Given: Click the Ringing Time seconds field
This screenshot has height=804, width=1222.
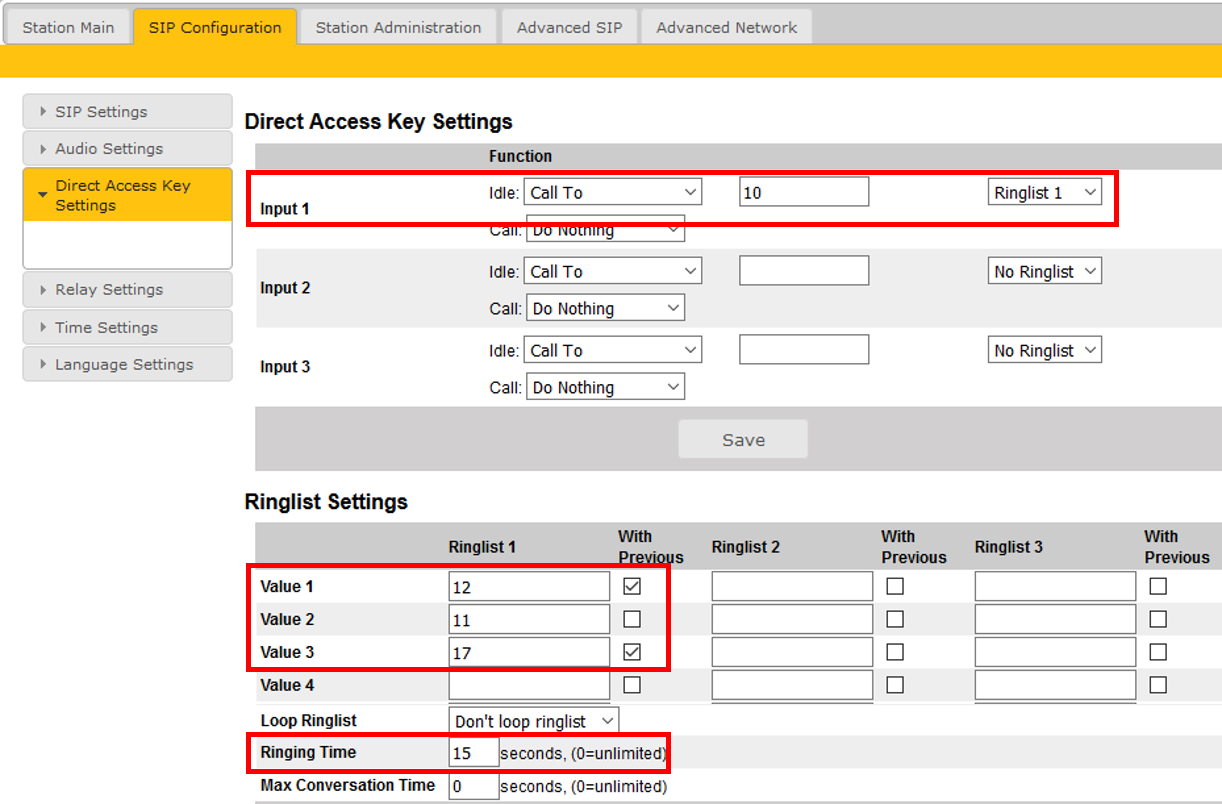Looking at the screenshot, I should point(473,753).
